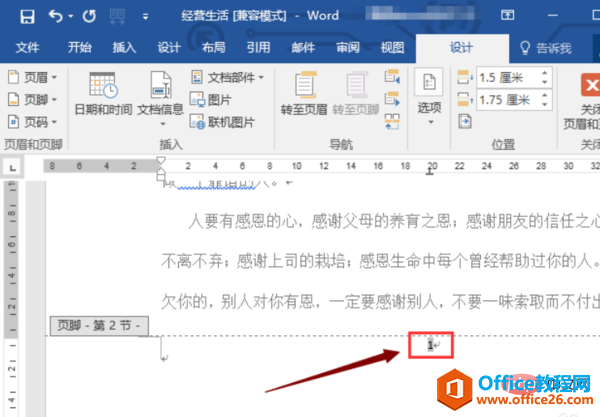The image size is (600, 417).
Task: Open Customize Quick Access Toolbar dropdown
Action: click(x=145, y=16)
